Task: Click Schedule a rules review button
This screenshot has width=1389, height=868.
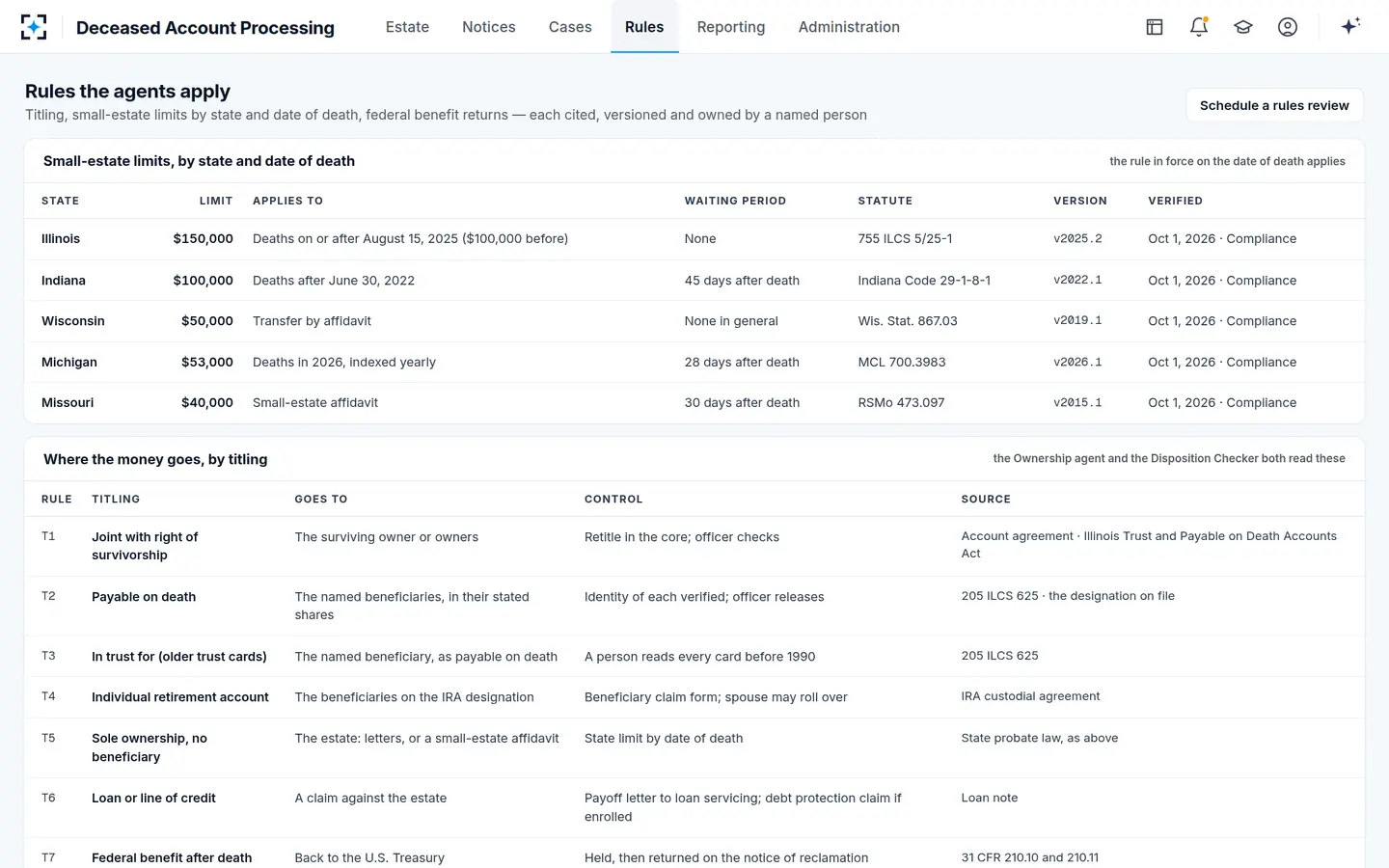Action: tap(1274, 105)
